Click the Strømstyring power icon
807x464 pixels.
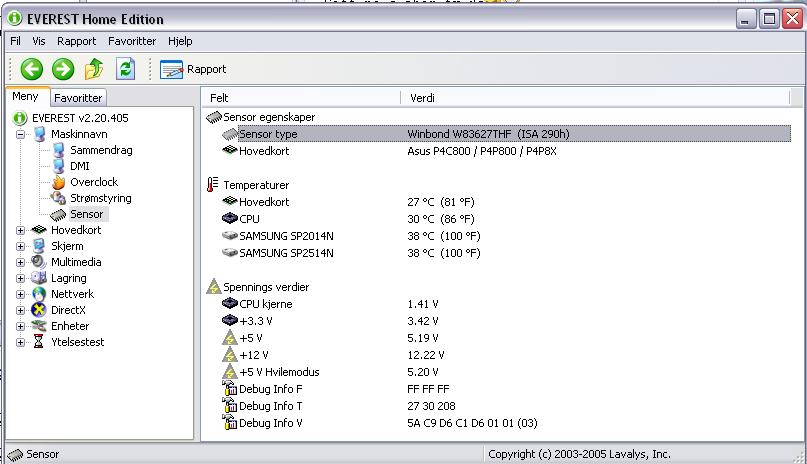[58, 198]
